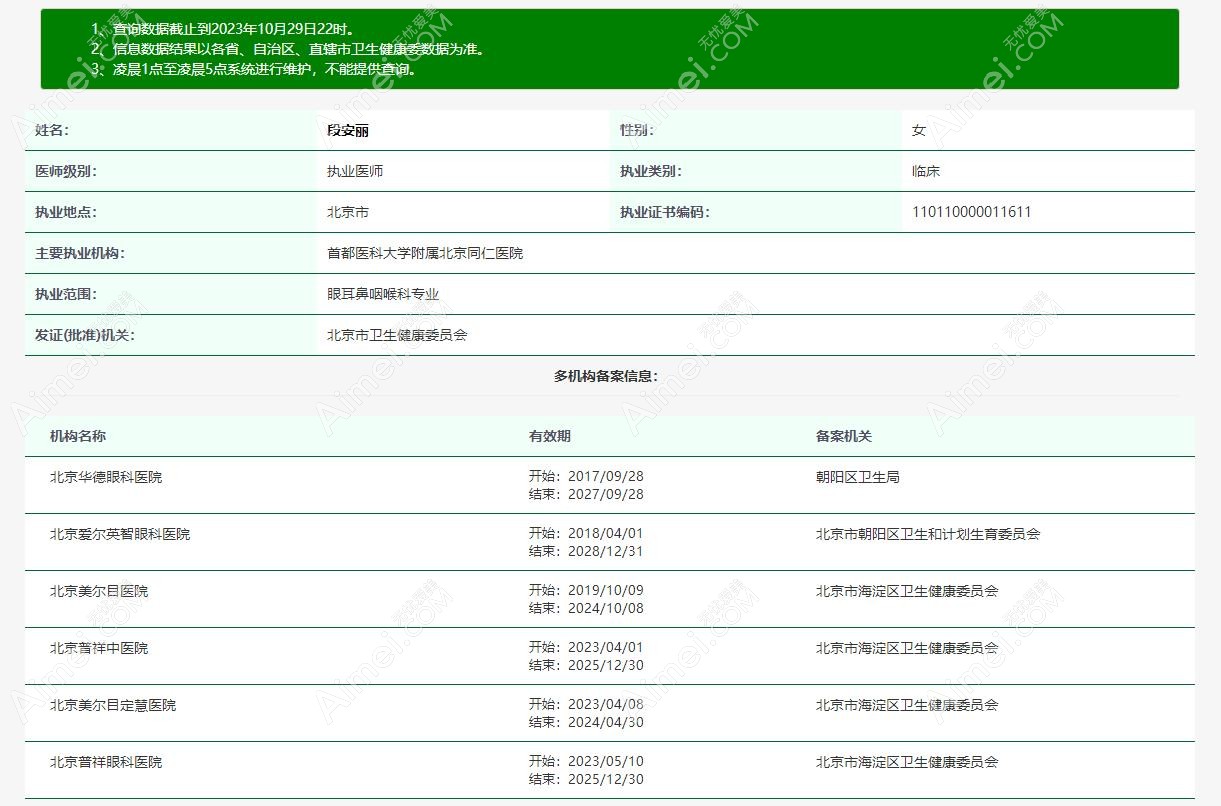Screen dimensions: 1221x806
Task: Select the practice location 北京市
Action: [348, 212]
